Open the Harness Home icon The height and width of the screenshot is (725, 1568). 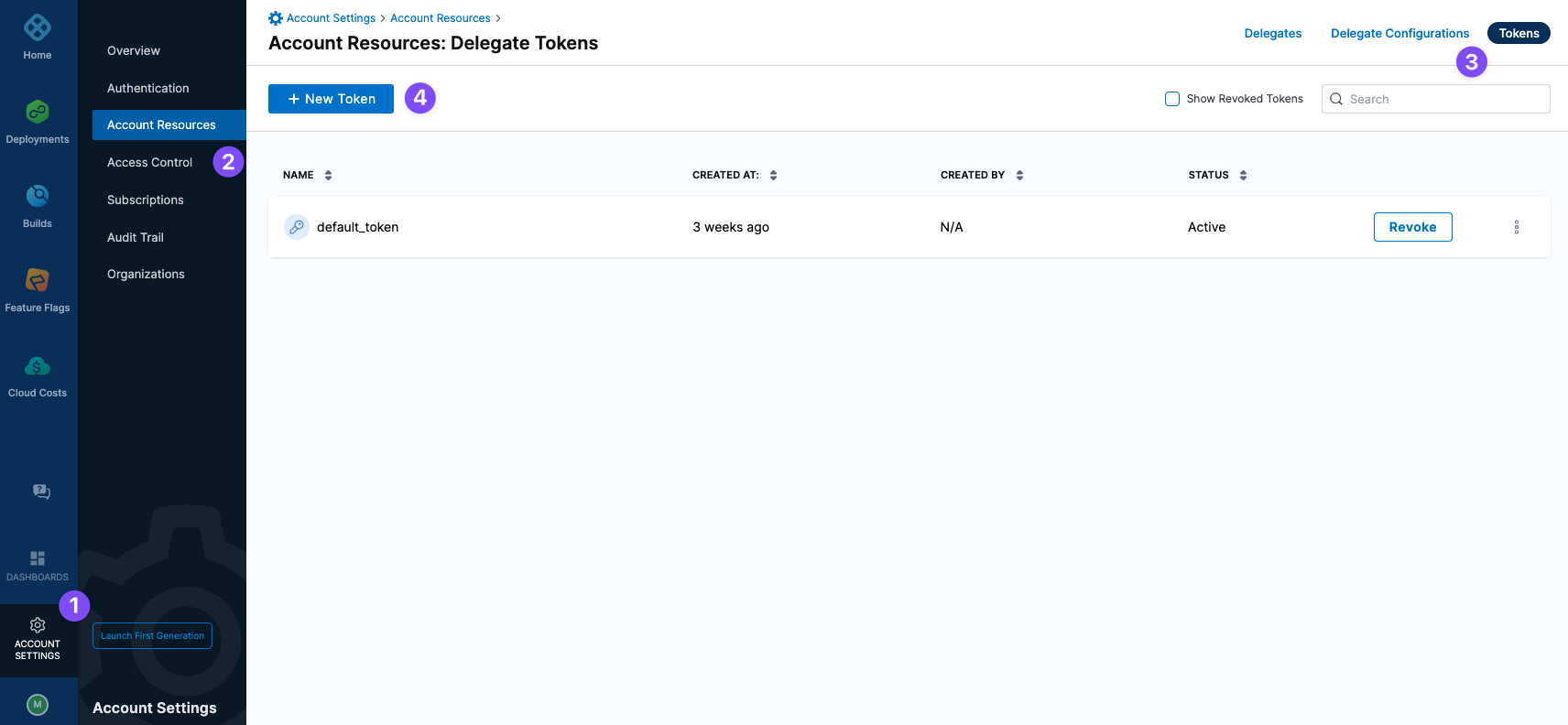(x=38, y=28)
